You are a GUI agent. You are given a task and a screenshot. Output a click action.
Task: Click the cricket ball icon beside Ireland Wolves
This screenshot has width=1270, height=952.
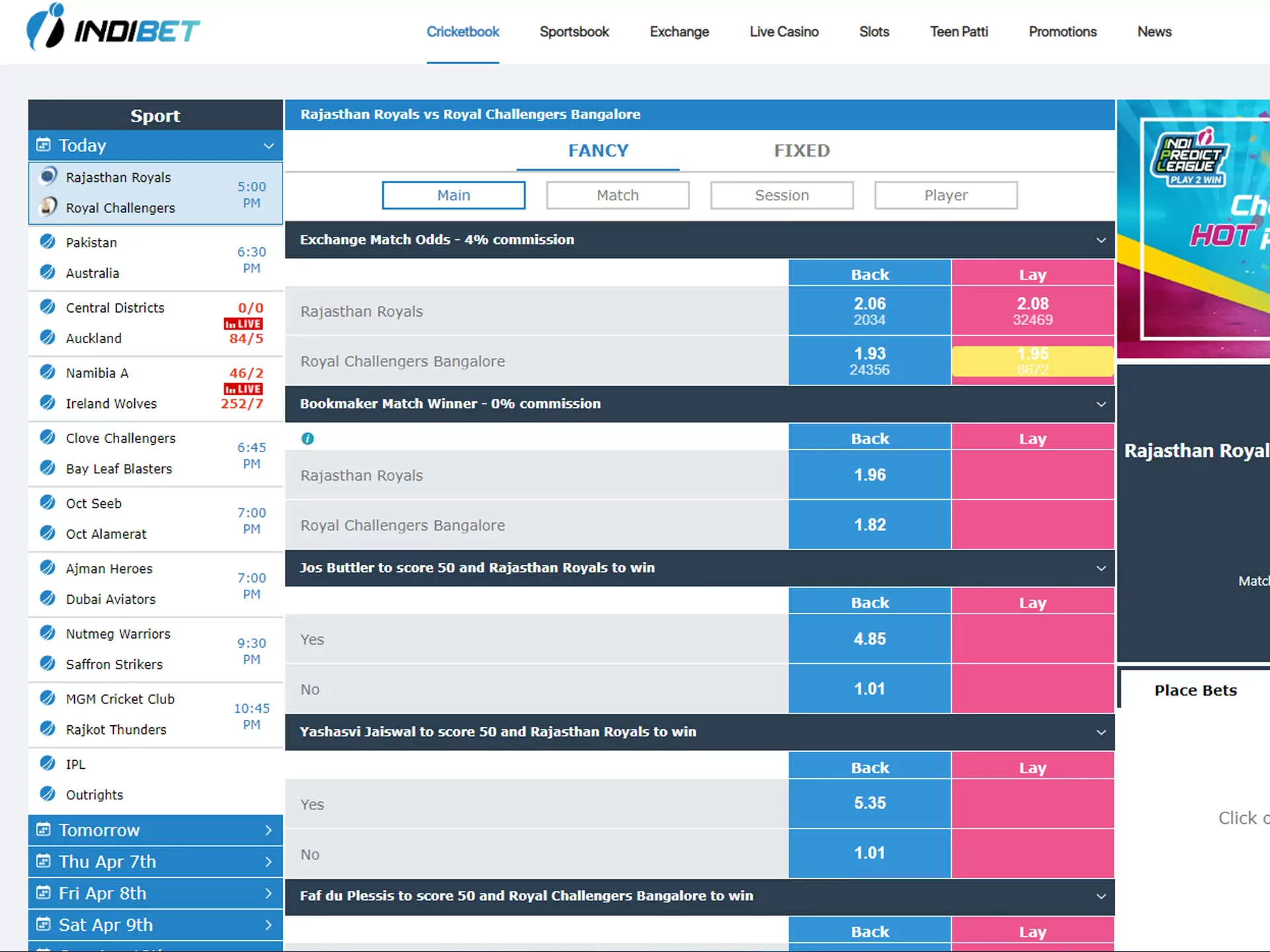[48, 403]
